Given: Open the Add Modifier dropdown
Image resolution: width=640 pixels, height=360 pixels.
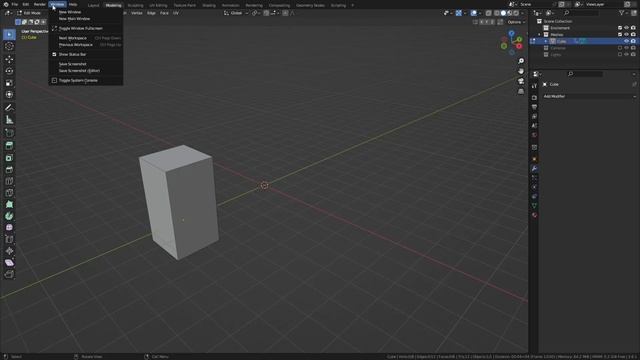Looking at the screenshot, I should click(x=589, y=96).
